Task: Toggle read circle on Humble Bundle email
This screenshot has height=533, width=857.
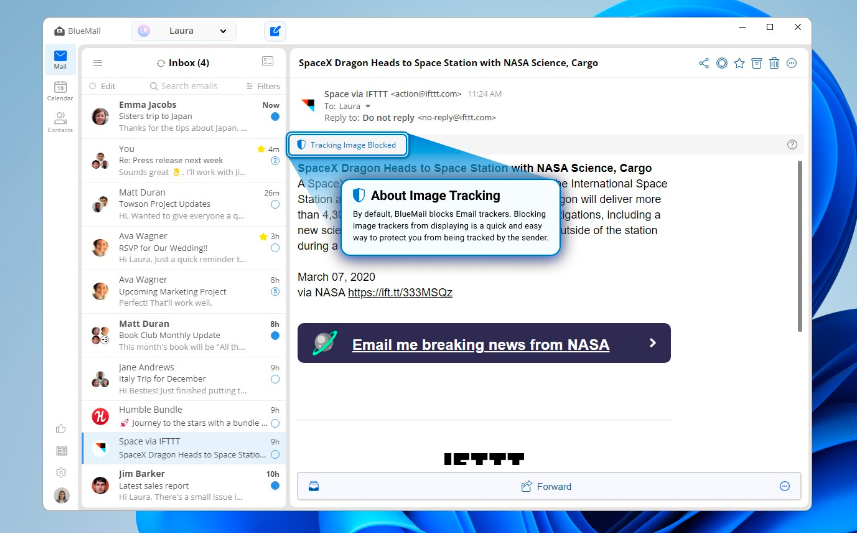Action: [275, 423]
